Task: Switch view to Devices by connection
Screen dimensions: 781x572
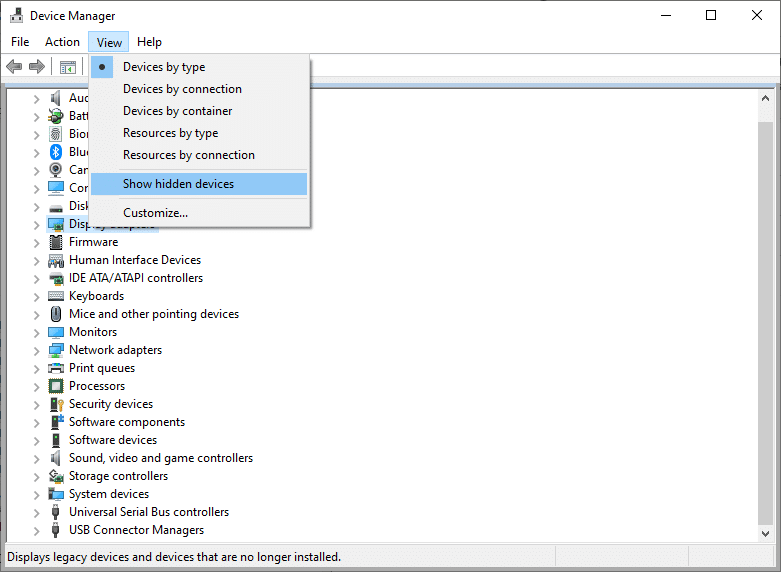Action: click(x=182, y=89)
